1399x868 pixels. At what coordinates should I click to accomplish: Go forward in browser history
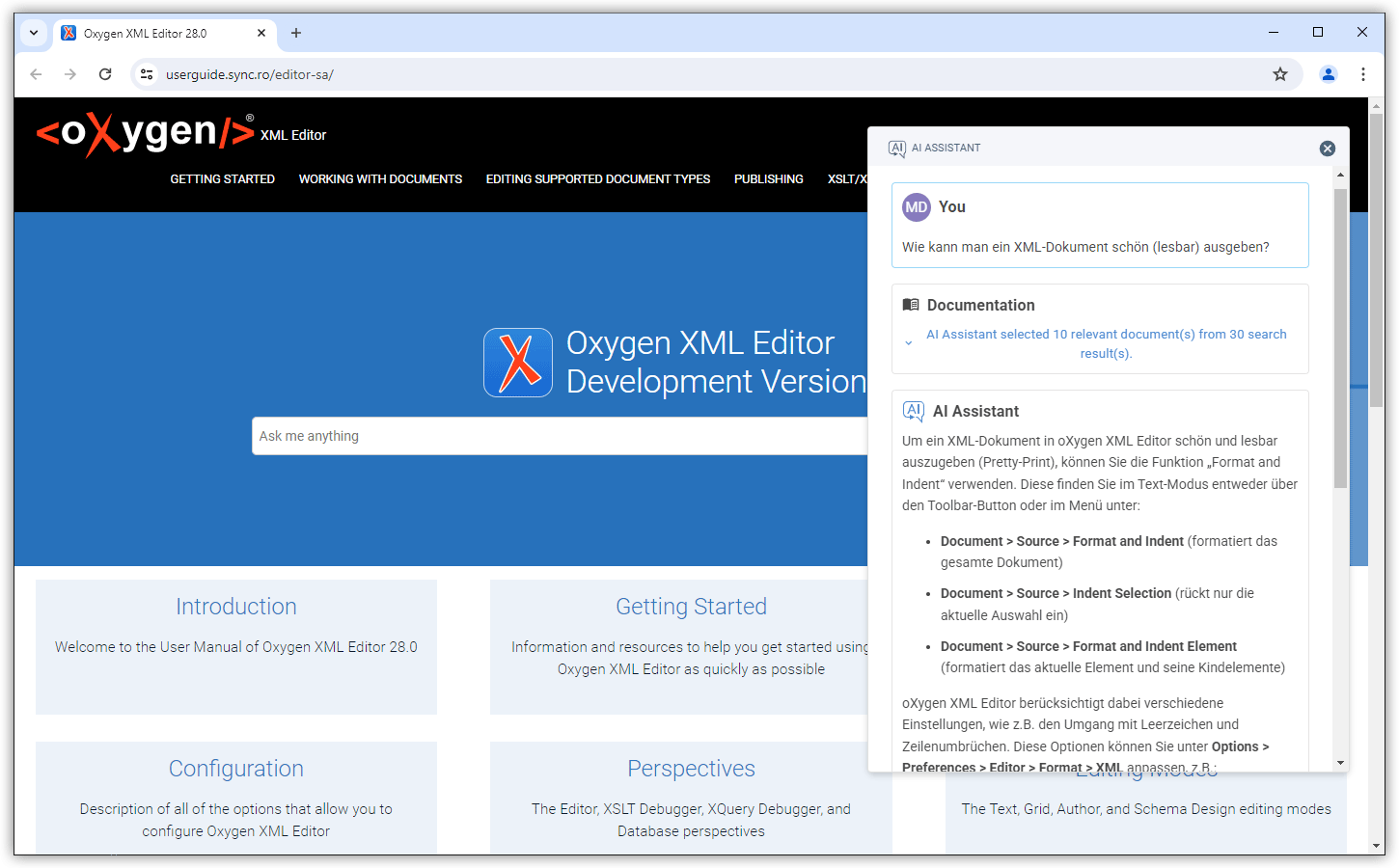(70, 74)
